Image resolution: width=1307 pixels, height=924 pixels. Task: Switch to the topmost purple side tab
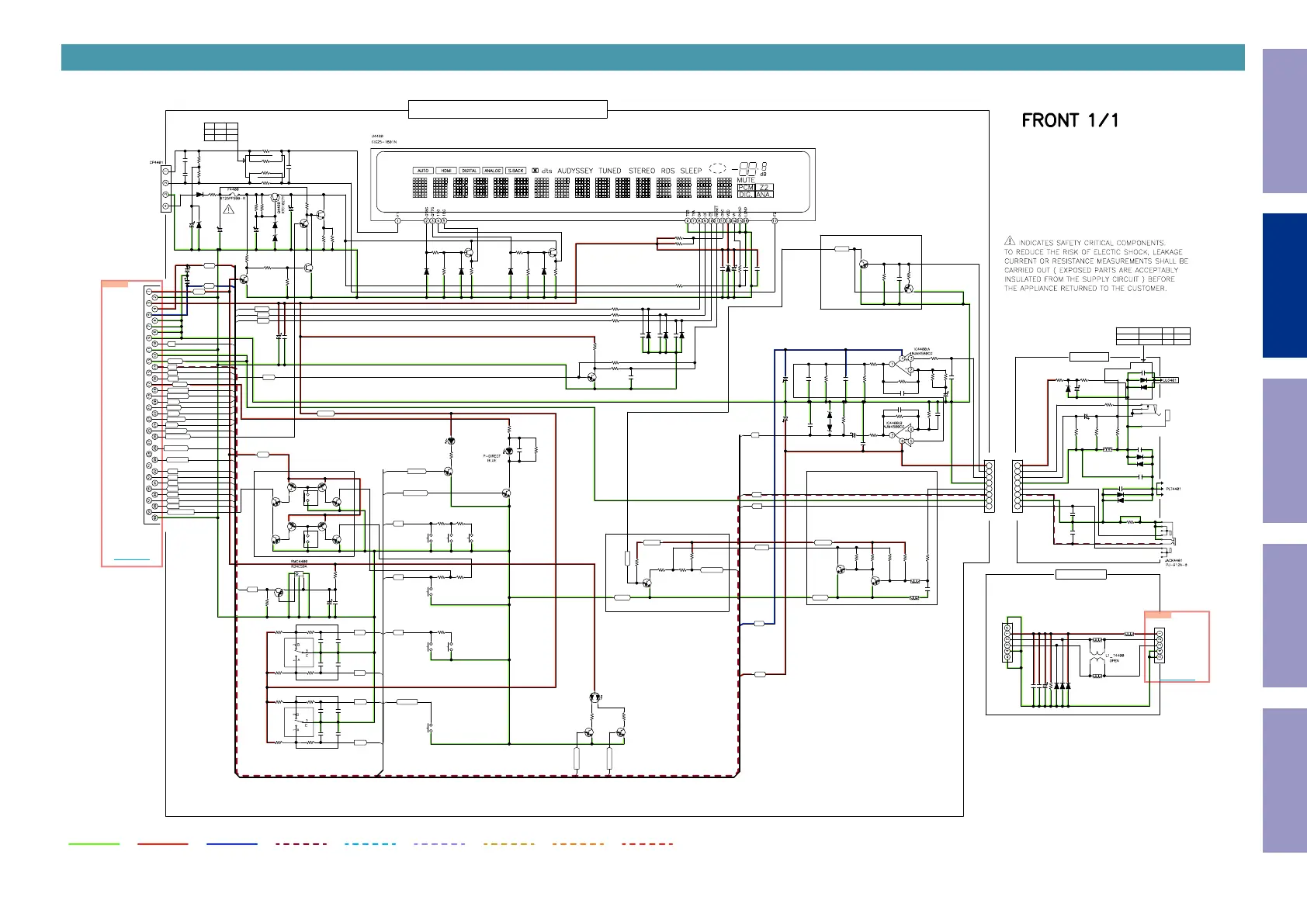pyautogui.click(x=1284, y=121)
